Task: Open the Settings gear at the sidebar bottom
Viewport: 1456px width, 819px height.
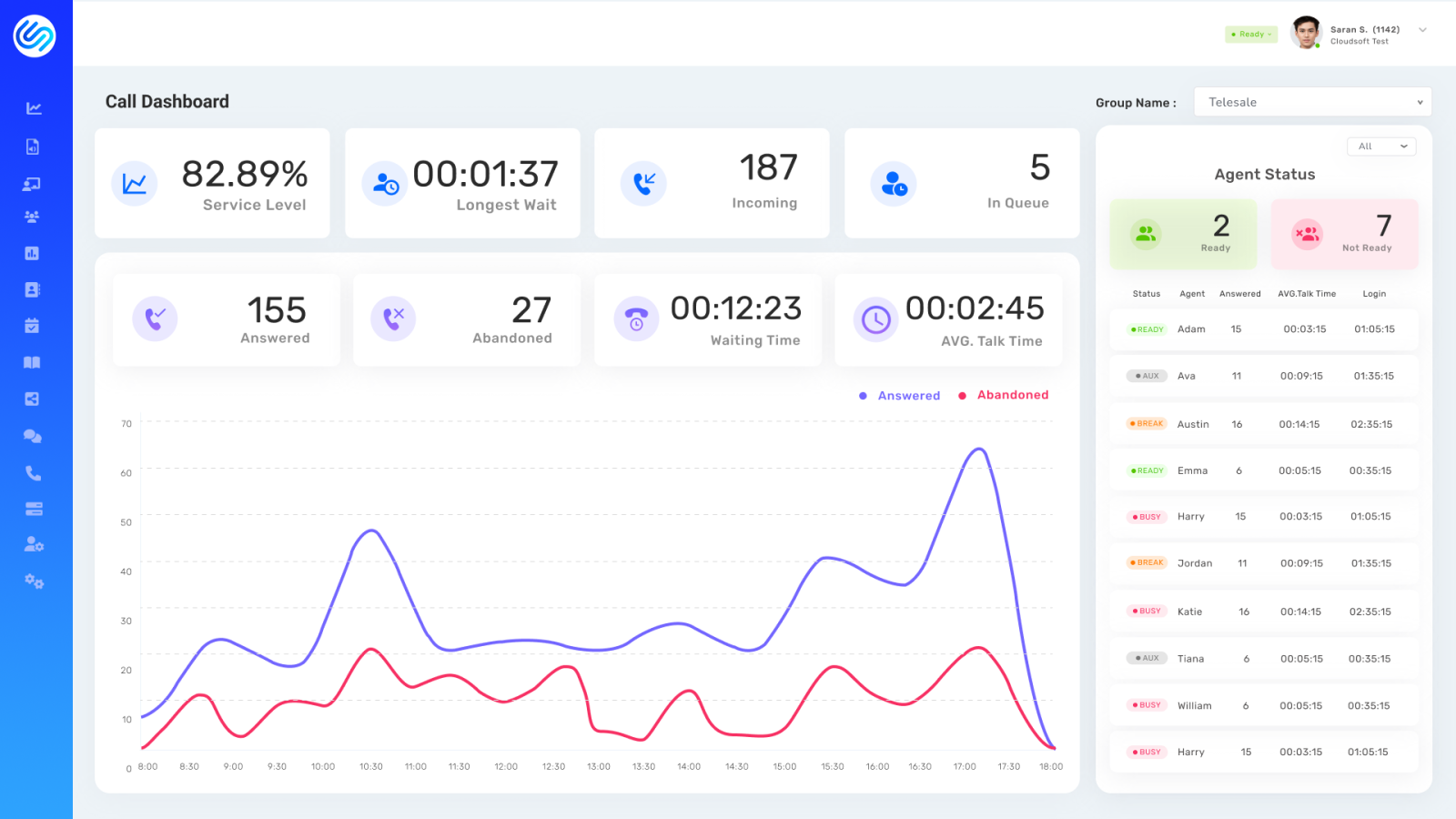Action: [x=34, y=581]
